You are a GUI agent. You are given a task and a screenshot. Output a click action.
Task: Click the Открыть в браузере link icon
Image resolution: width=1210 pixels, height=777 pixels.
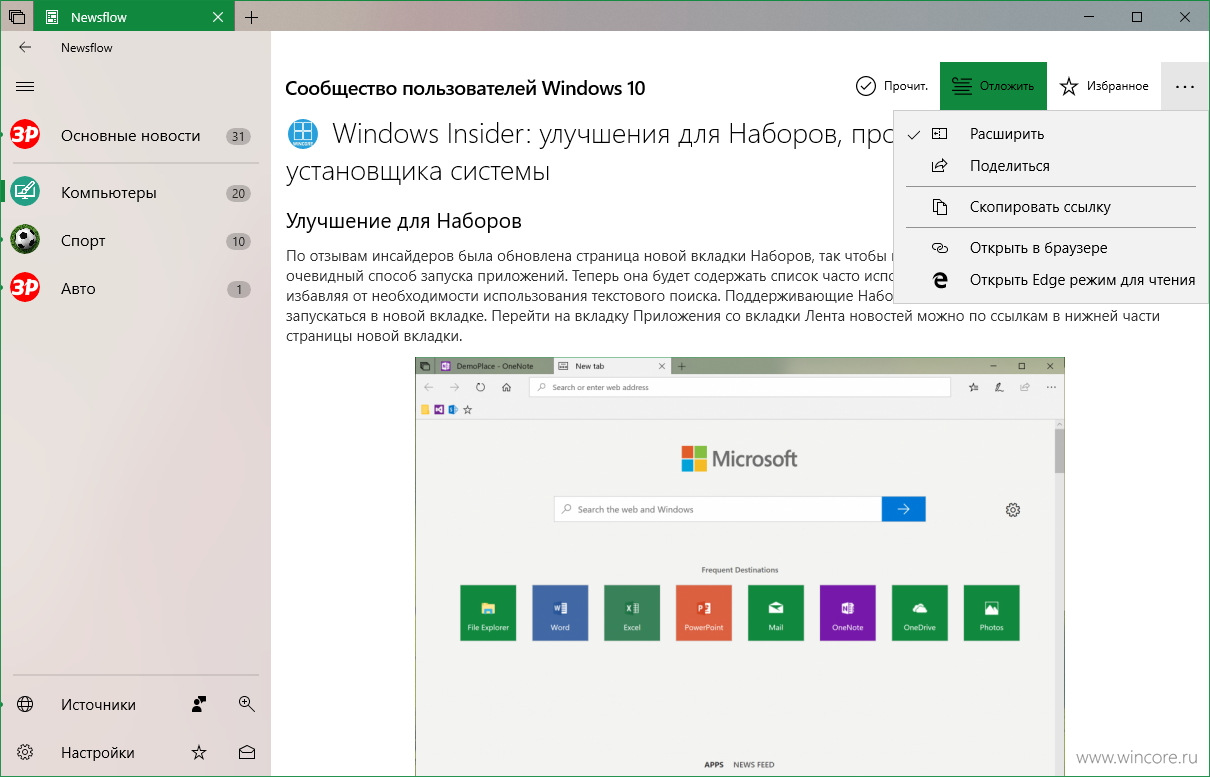pyautogui.click(x=939, y=248)
